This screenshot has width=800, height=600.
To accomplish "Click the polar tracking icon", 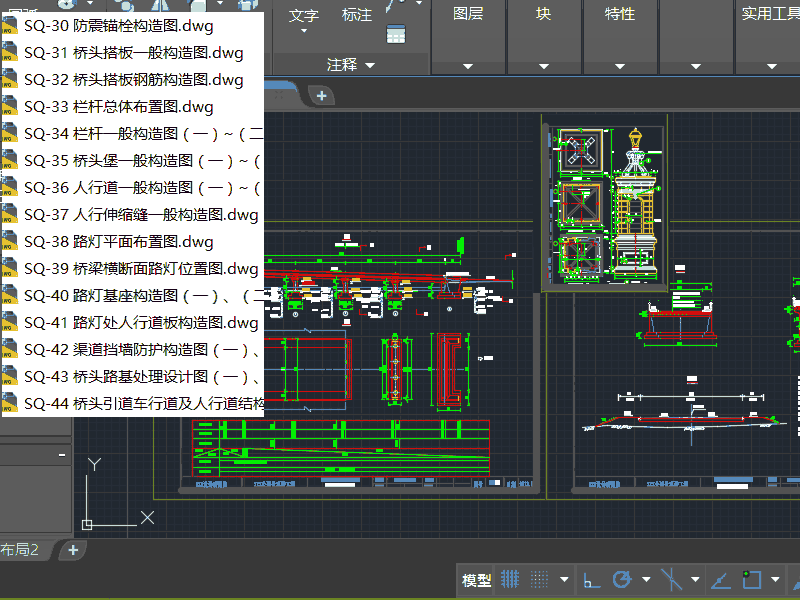I will click(x=622, y=579).
